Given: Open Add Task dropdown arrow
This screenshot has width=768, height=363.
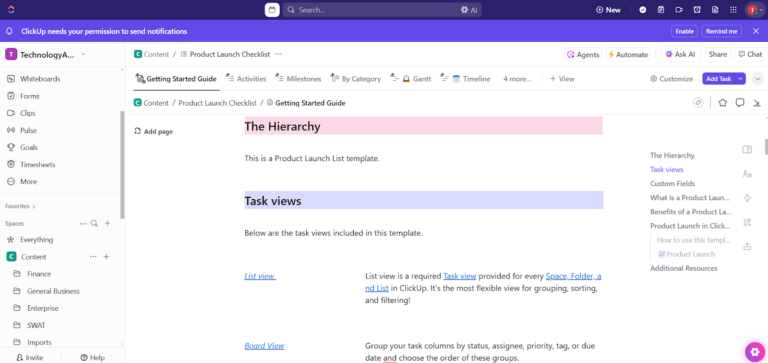Looking at the screenshot, I should tap(740, 78).
